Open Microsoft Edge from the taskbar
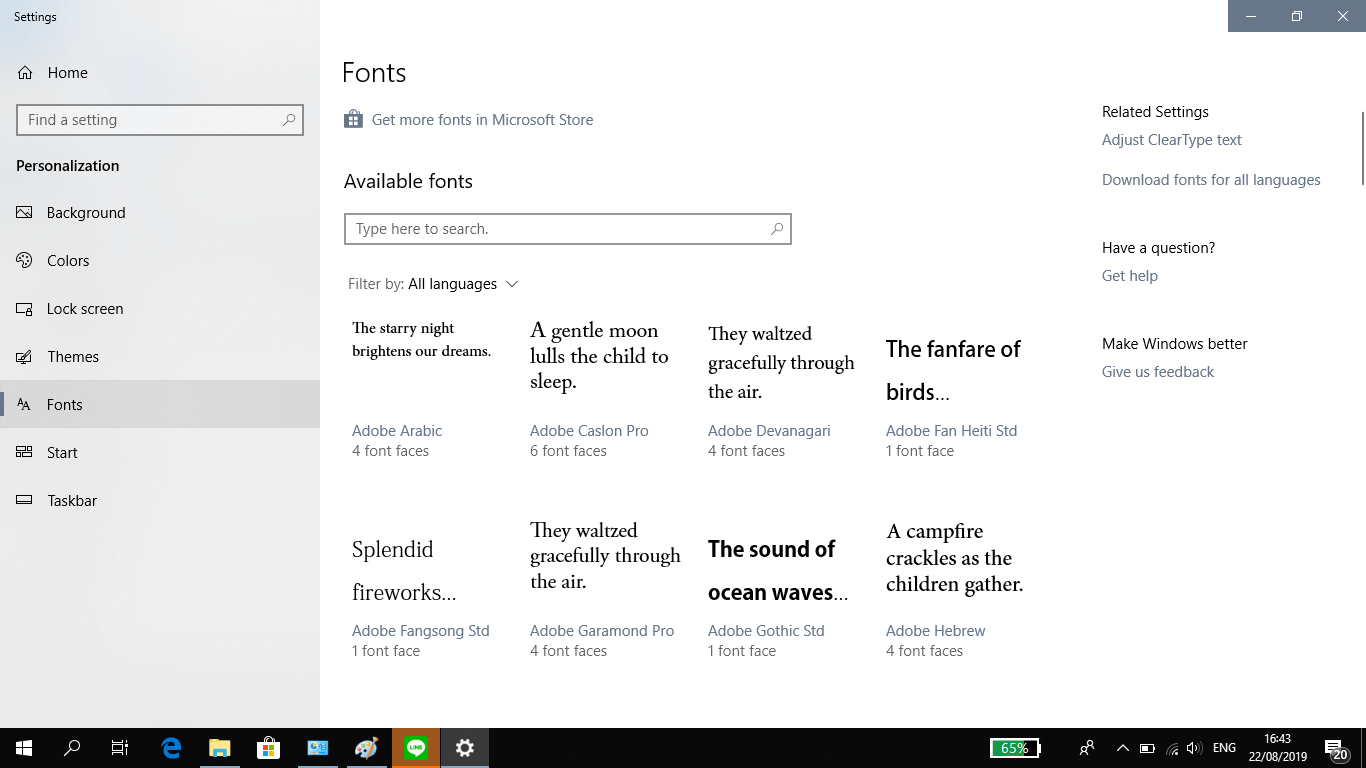Viewport: 1366px width, 768px height. tap(171, 748)
